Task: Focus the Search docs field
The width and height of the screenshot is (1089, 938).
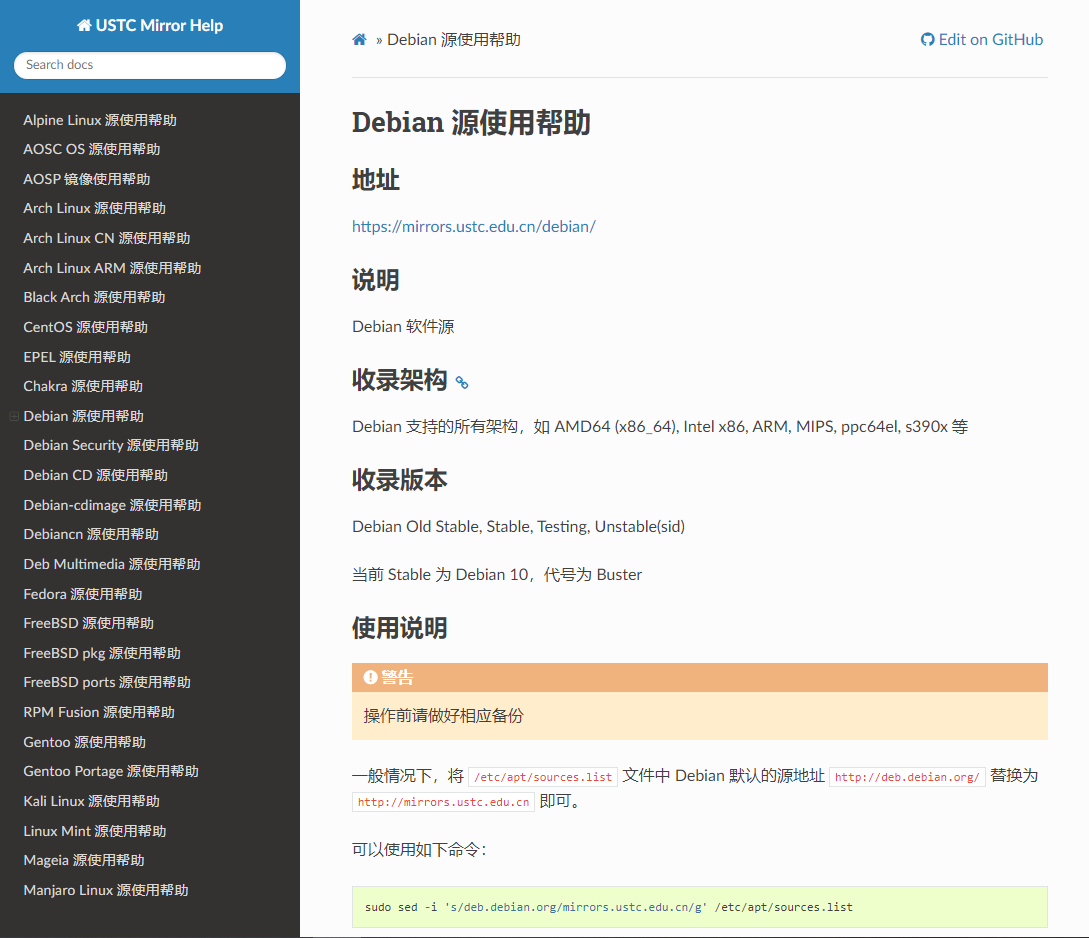Action: [x=150, y=65]
